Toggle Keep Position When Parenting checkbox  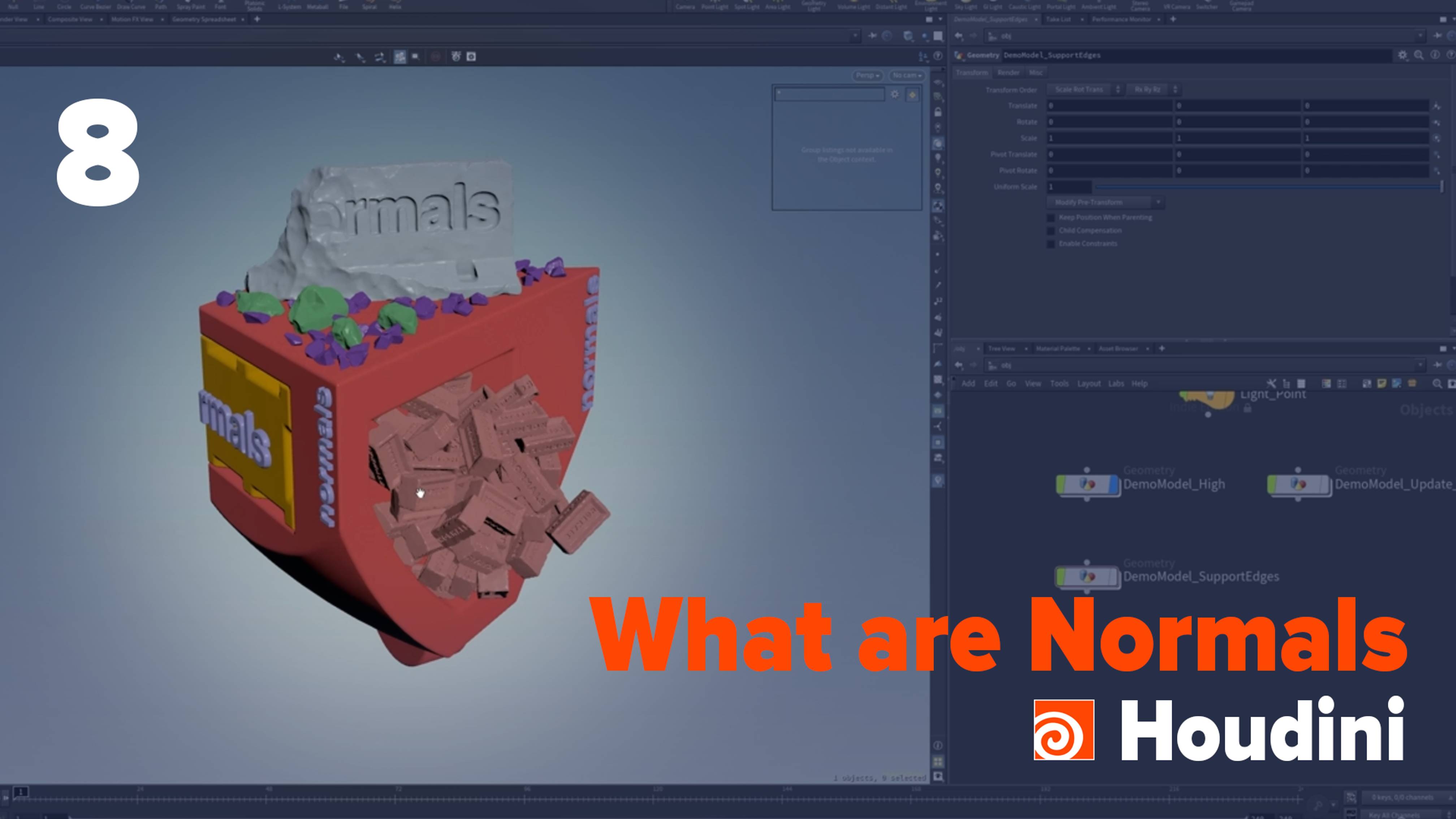coord(1051,217)
